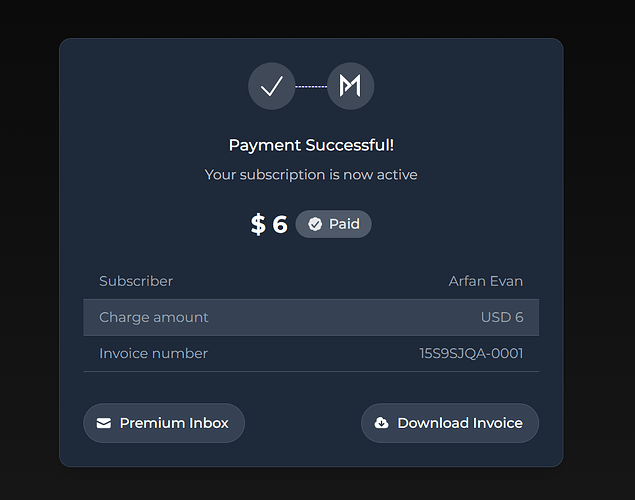Click the dollar sign symbol
635x500 pixels.
coord(258,224)
